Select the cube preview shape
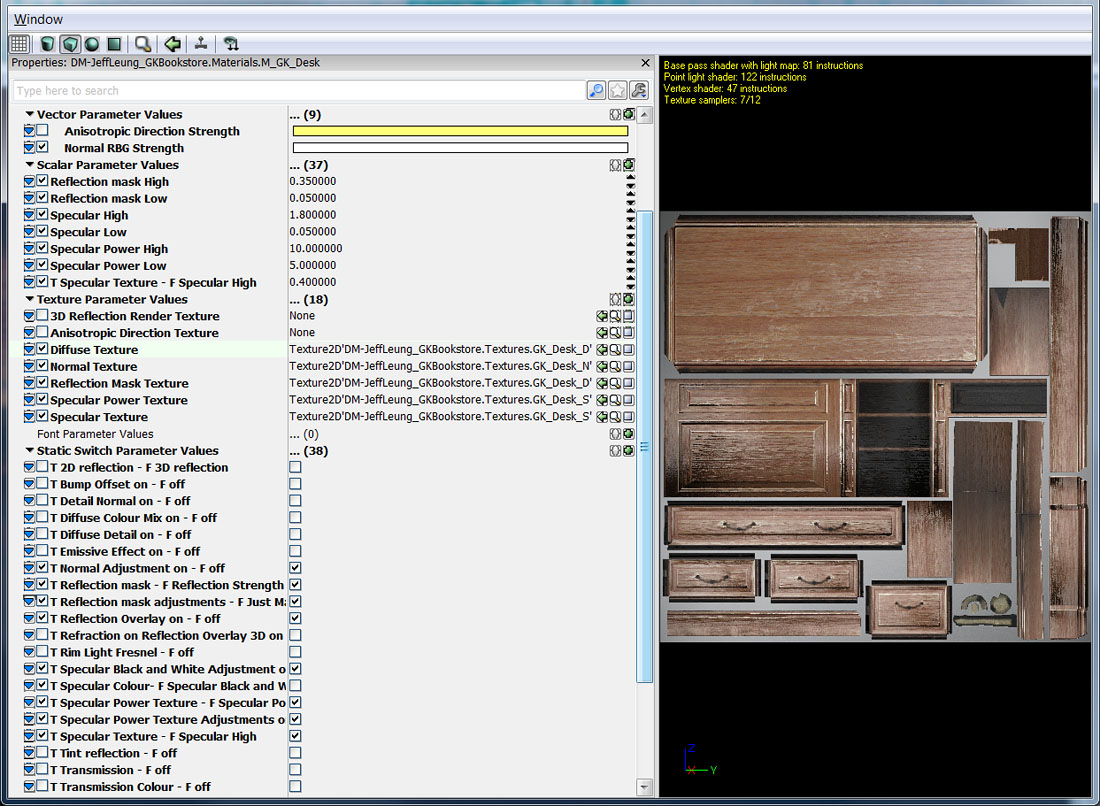Screen dimensions: 1100x806 click(x=70, y=44)
